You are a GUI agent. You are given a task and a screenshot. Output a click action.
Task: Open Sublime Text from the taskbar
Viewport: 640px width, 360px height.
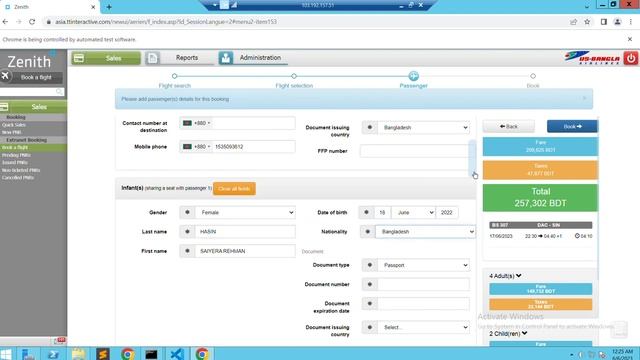(x=103, y=354)
